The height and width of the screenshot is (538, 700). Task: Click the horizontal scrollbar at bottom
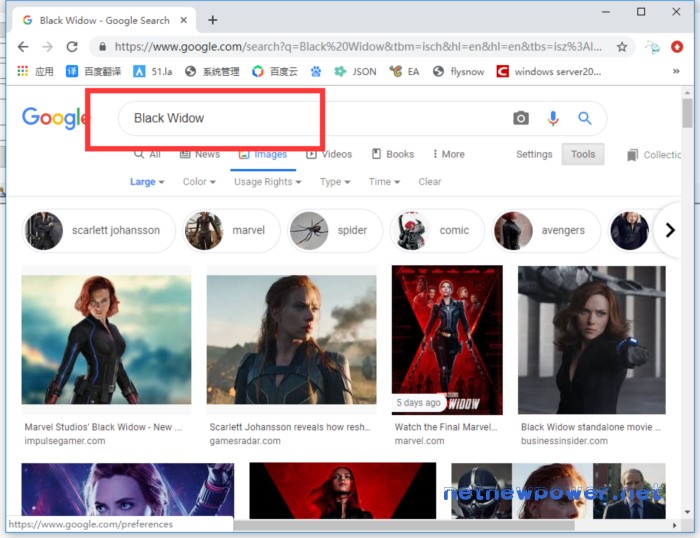pos(404,525)
